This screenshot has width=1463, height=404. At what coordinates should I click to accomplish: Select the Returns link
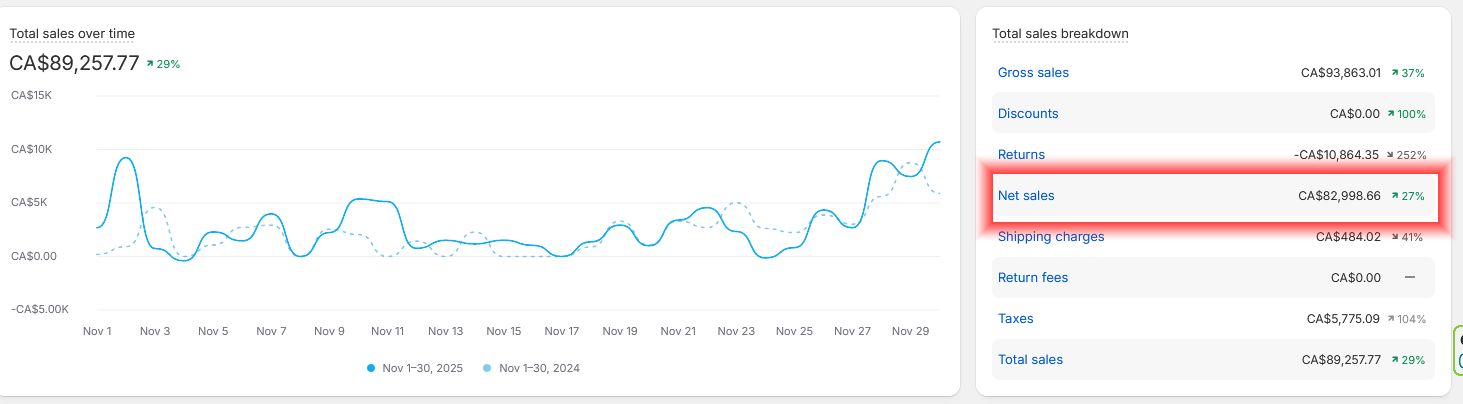(1021, 155)
